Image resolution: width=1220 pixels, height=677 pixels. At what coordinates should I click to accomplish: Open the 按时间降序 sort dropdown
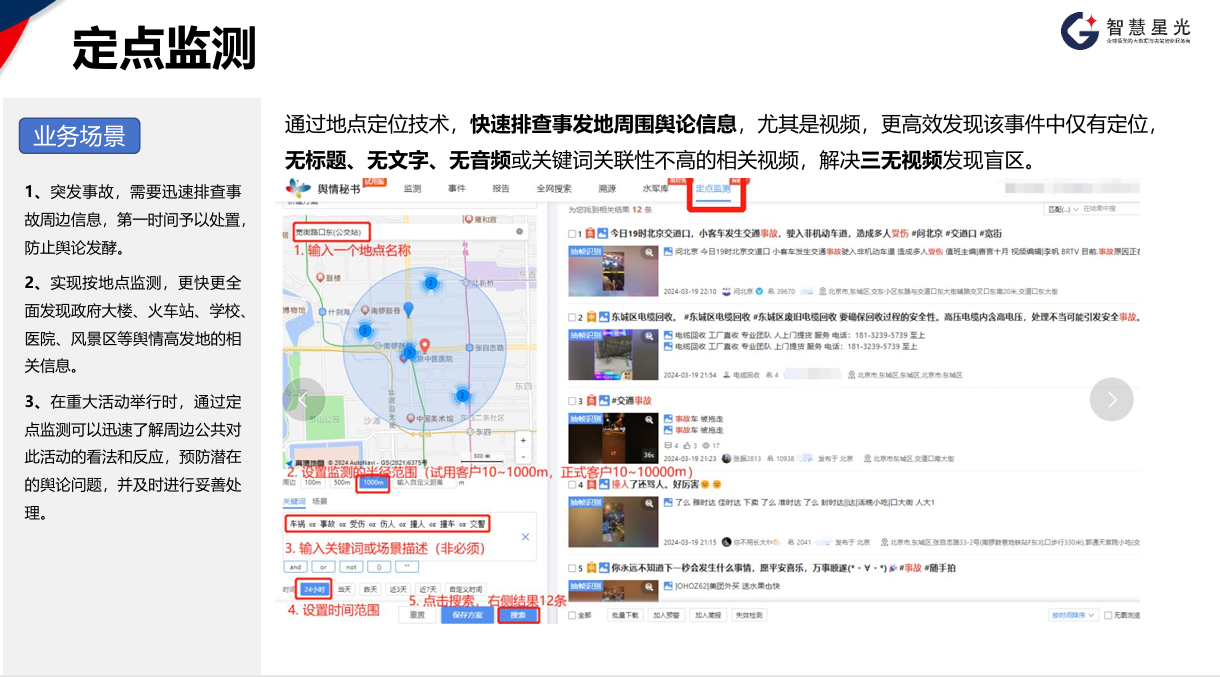(1071, 615)
